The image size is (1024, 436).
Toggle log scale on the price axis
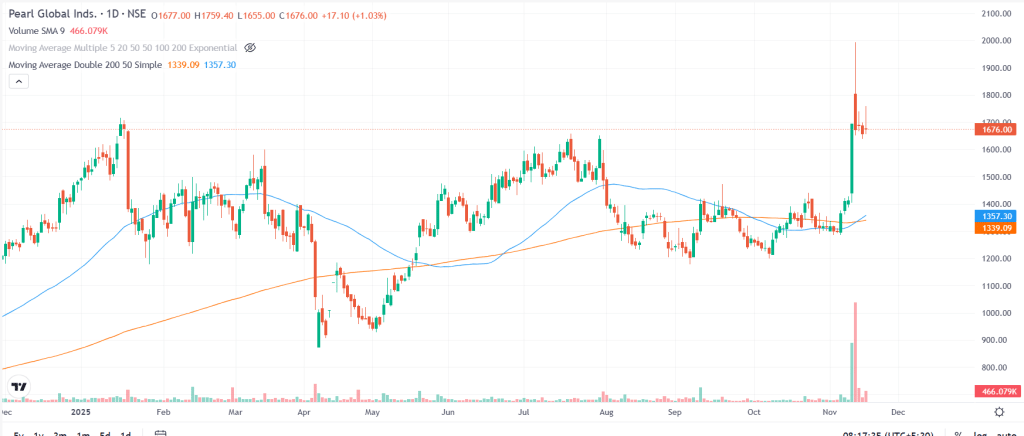984,433
